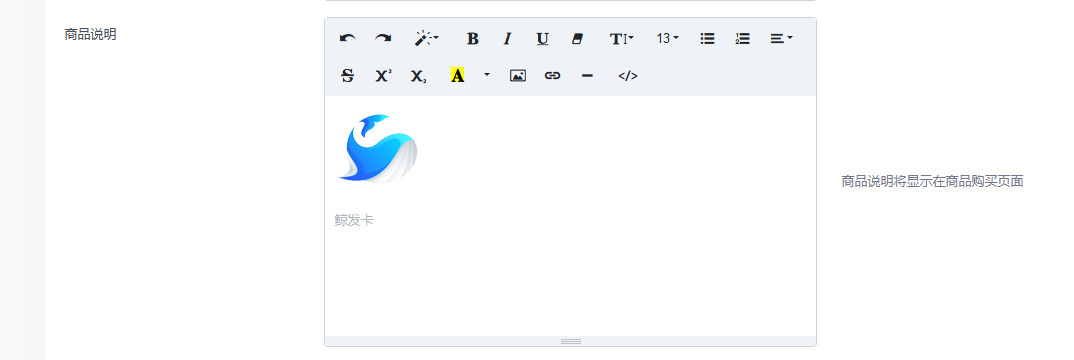Image resolution: width=1074 pixels, height=360 pixels.
Task: Insert an ordered numbered list
Action: (x=742, y=39)
